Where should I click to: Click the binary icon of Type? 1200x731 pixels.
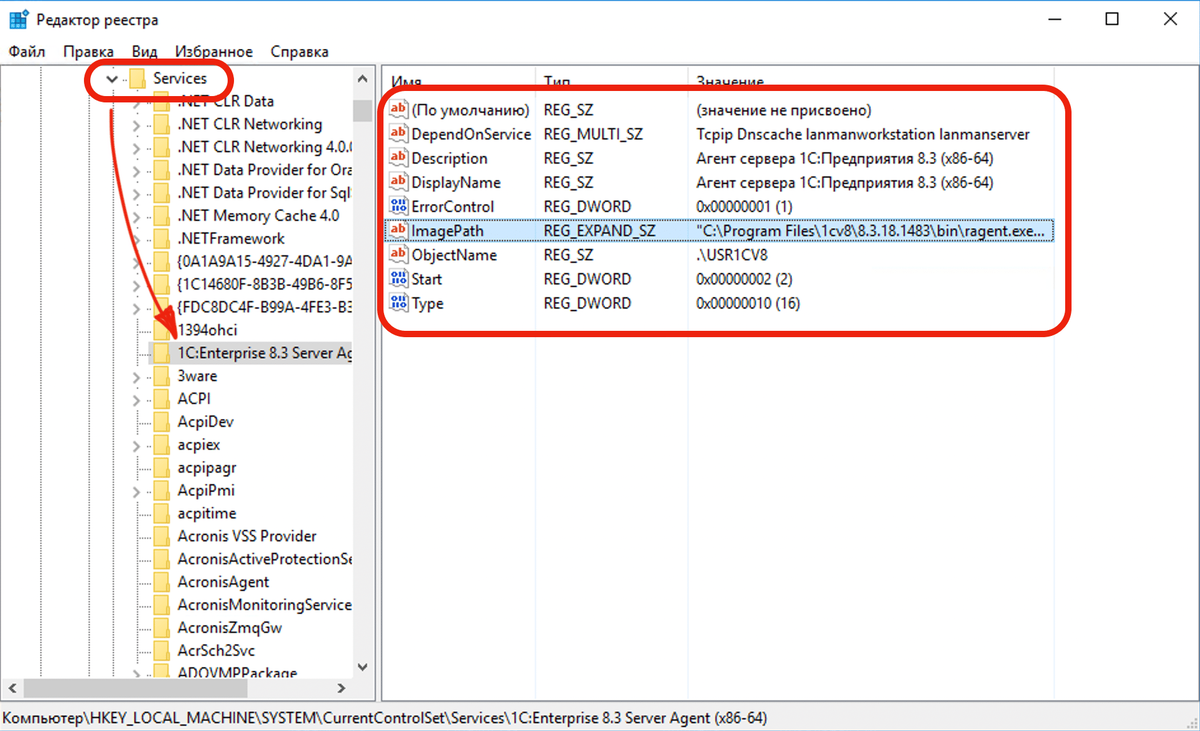[399, 303]
